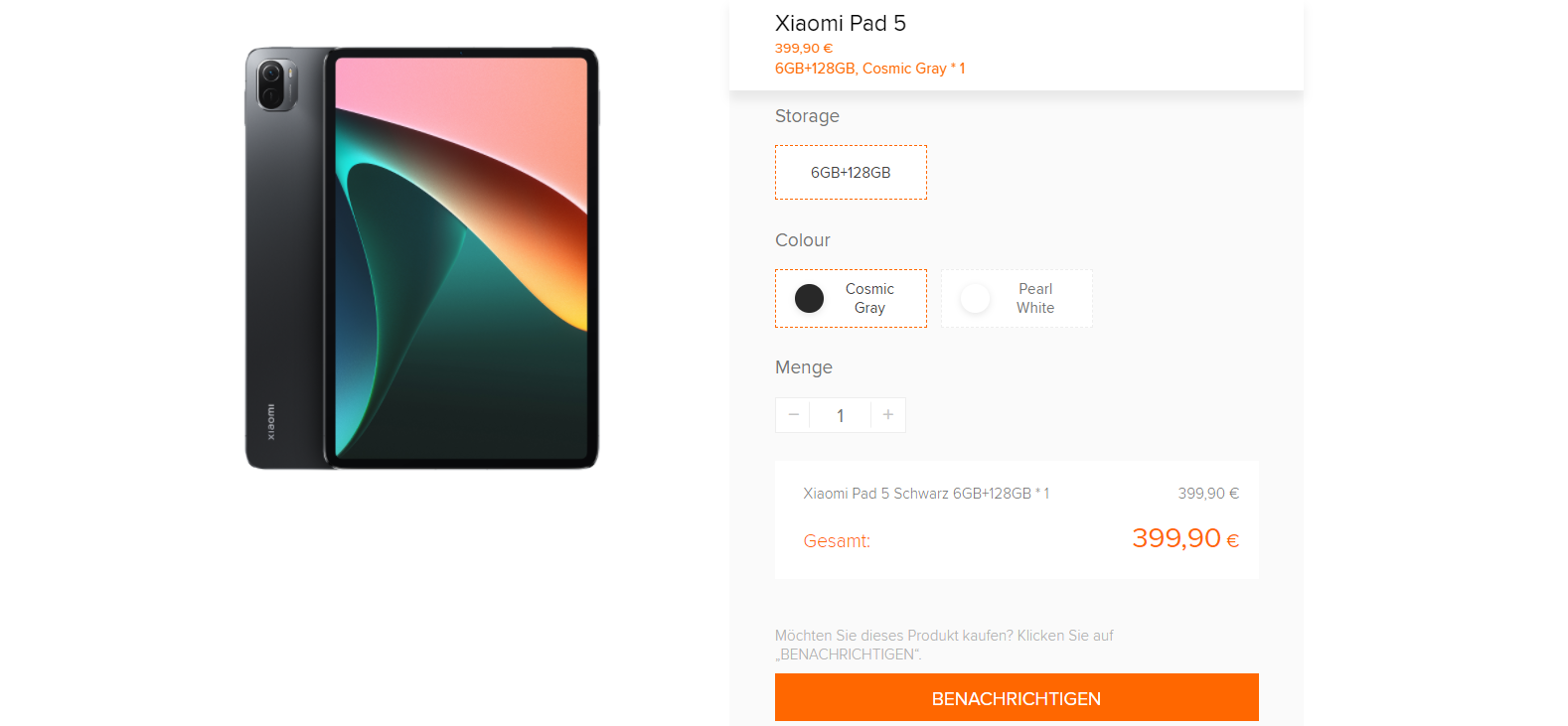Viewport: 1568px width, 726px height.
Task: Click the Gesamt label
Action: [x=837, y=541]
